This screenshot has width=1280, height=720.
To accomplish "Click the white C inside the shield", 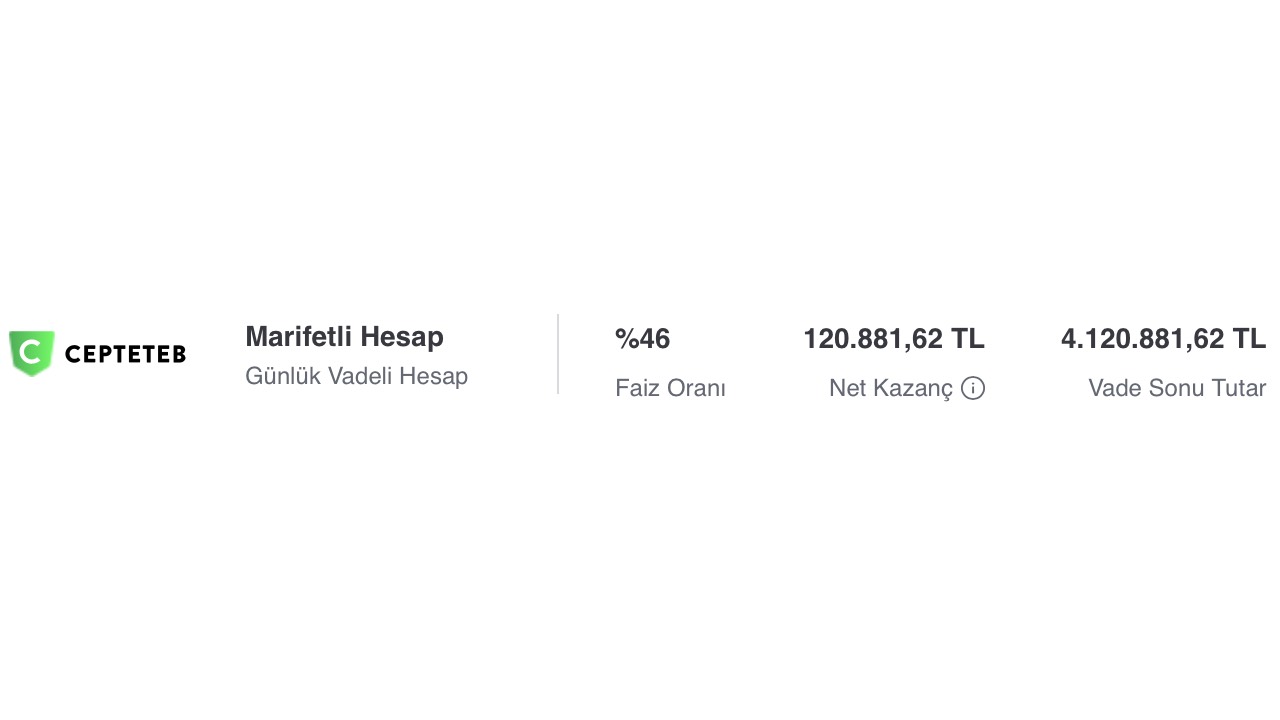I will (31, 352).
